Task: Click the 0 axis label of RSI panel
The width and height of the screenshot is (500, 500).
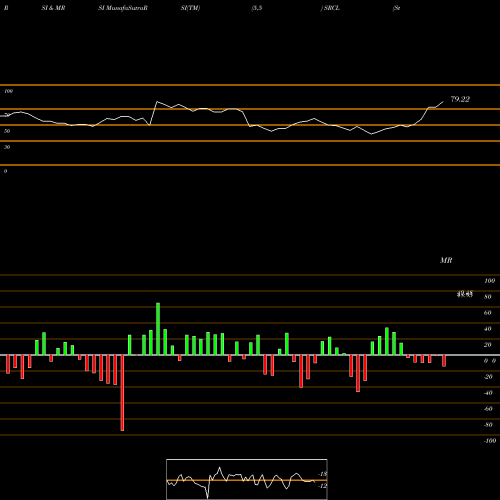Action: click(5, 171)
